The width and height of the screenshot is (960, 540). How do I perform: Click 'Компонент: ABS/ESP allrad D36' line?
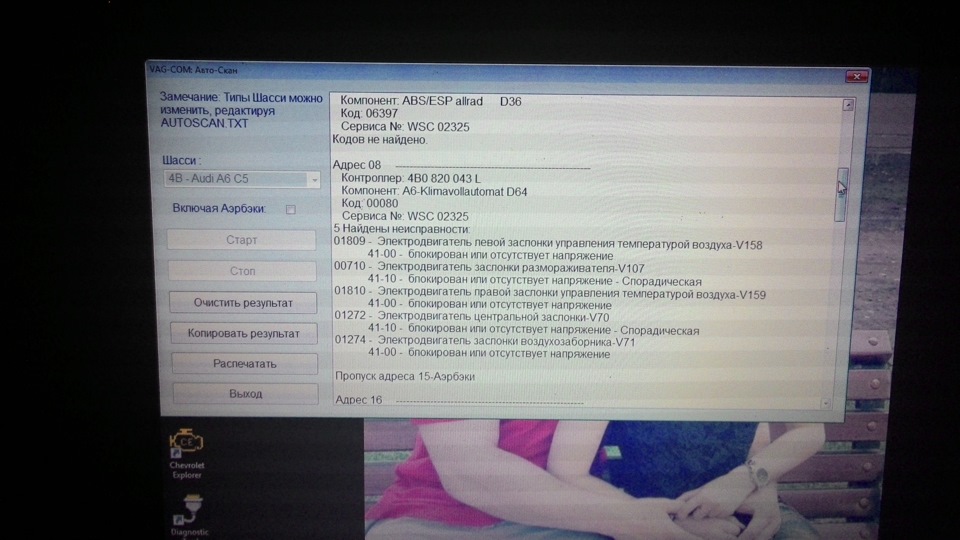[x=431, y=101]
